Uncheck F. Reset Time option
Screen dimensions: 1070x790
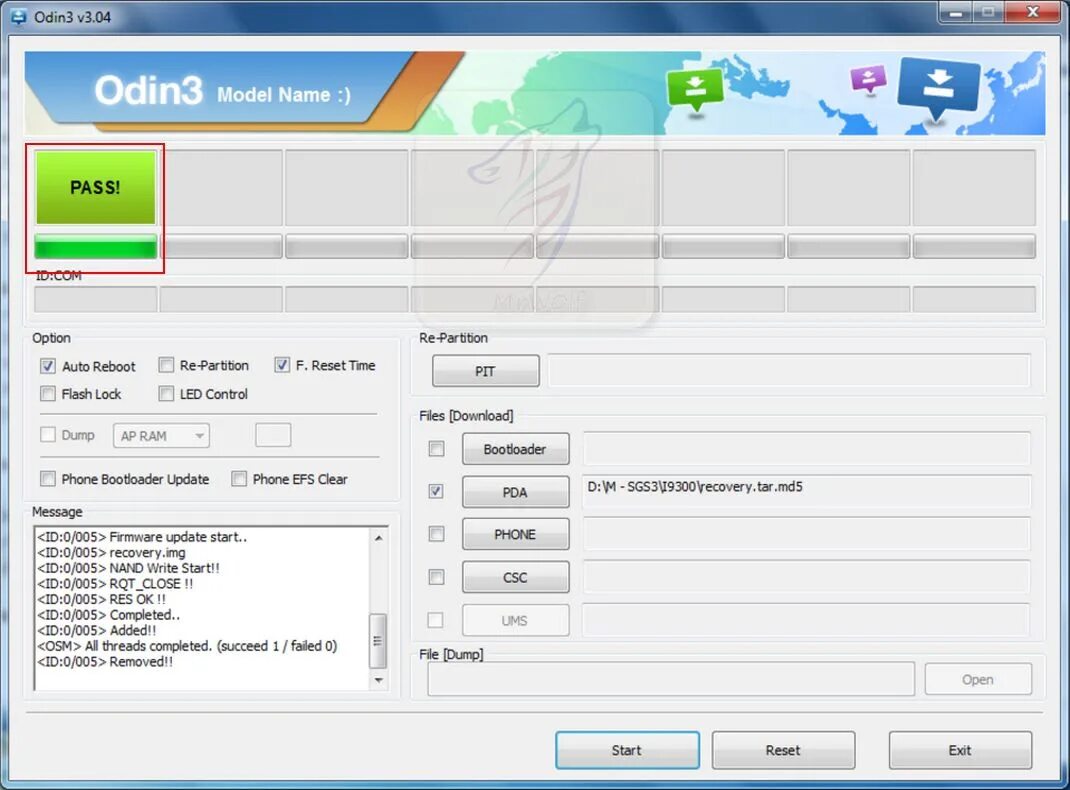coord(282,366)
